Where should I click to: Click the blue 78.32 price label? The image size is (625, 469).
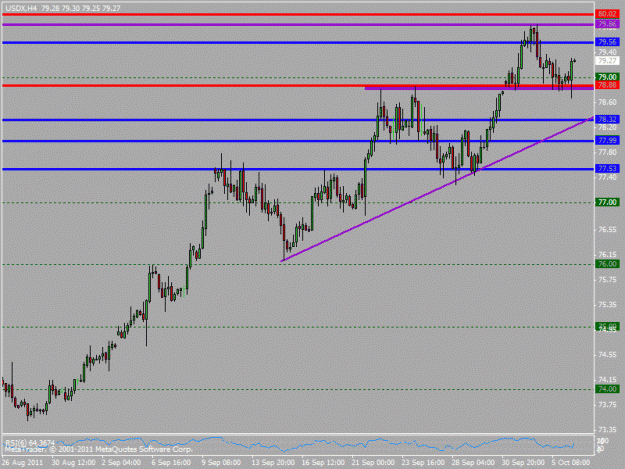[607, 119]
